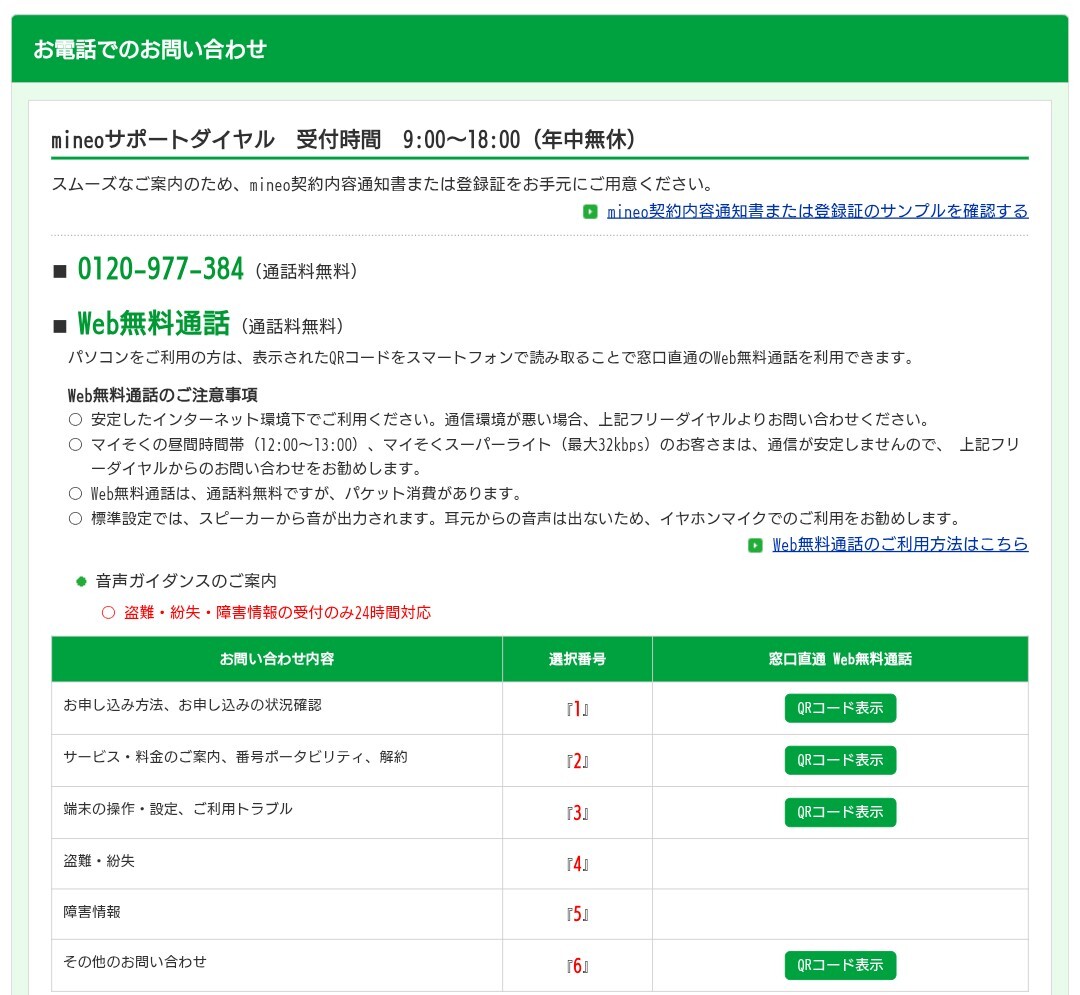
Task: Click the 標準設定では、スピーカー note
Action: coord(527,519)
